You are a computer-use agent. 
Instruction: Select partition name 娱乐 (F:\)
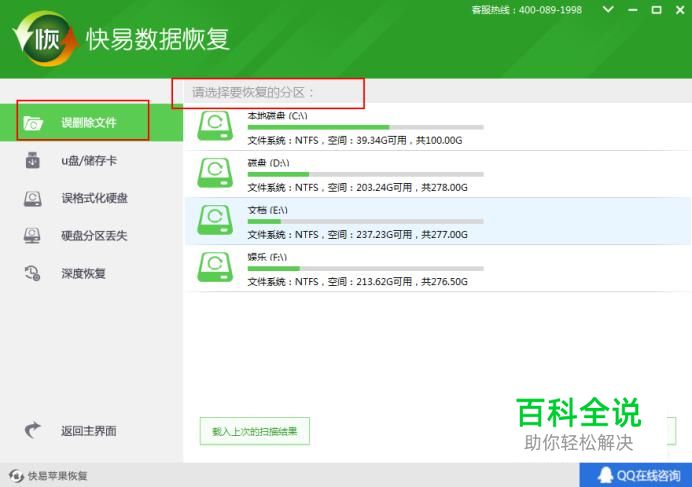tap(267, 257)
